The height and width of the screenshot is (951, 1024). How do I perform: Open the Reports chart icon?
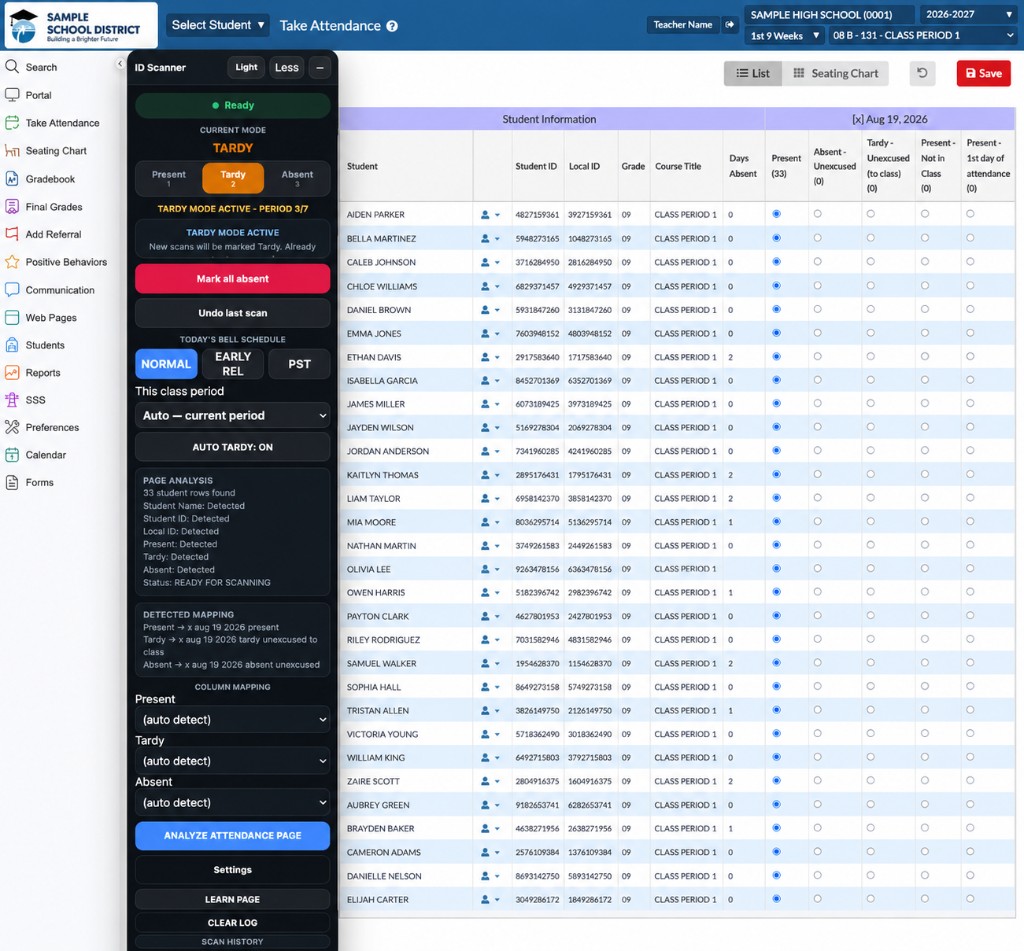12,372
